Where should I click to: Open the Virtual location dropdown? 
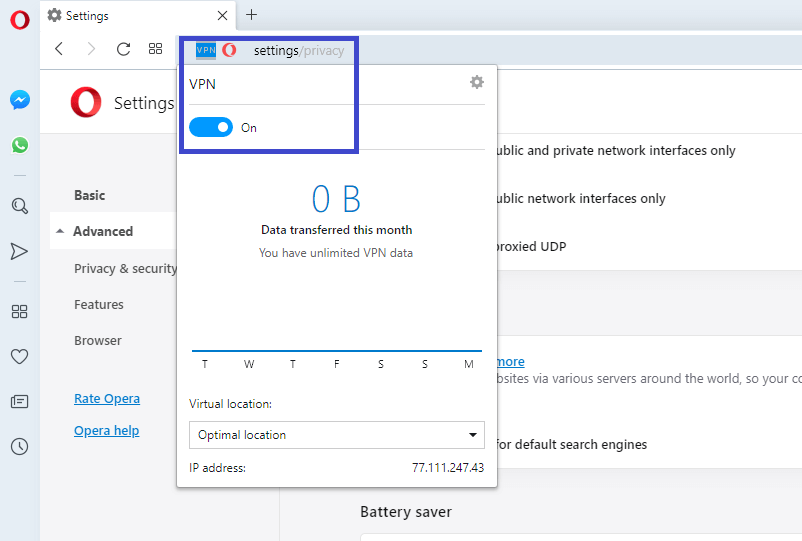click(x=337, y=435)
